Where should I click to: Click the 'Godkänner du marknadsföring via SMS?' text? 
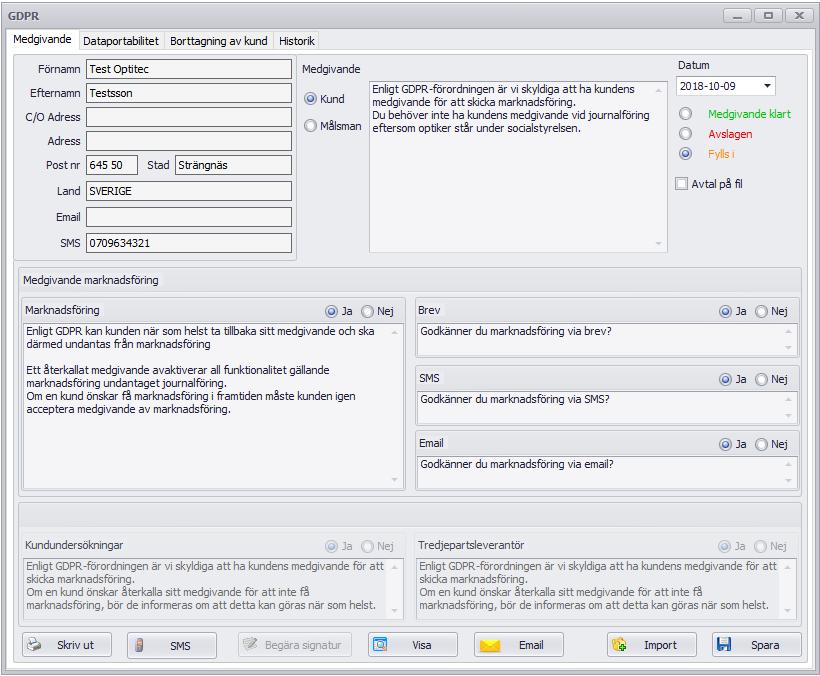coord(515,399)
